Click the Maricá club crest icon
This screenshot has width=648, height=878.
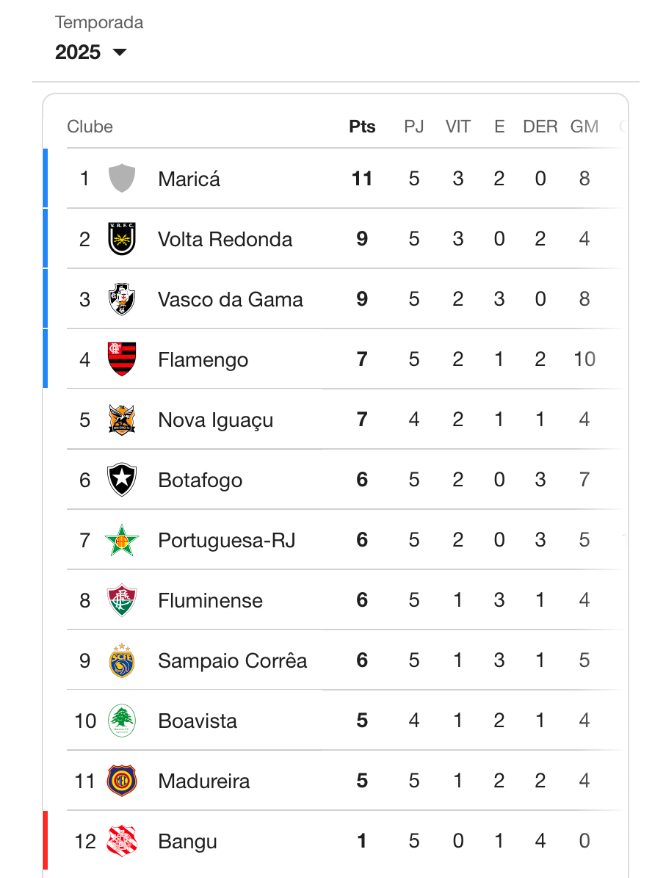[122, 179]
